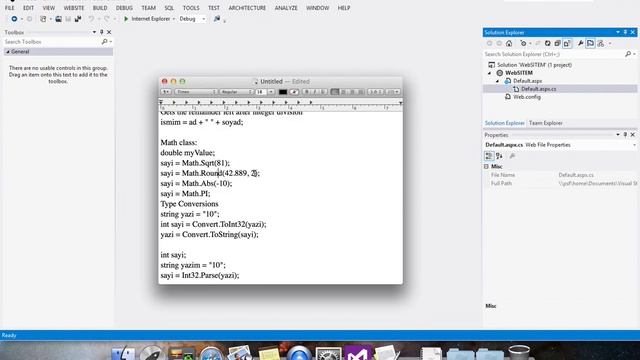Collapse the Misc category in Properties
This screenshot has height=360, width=640.
[486, 167]
